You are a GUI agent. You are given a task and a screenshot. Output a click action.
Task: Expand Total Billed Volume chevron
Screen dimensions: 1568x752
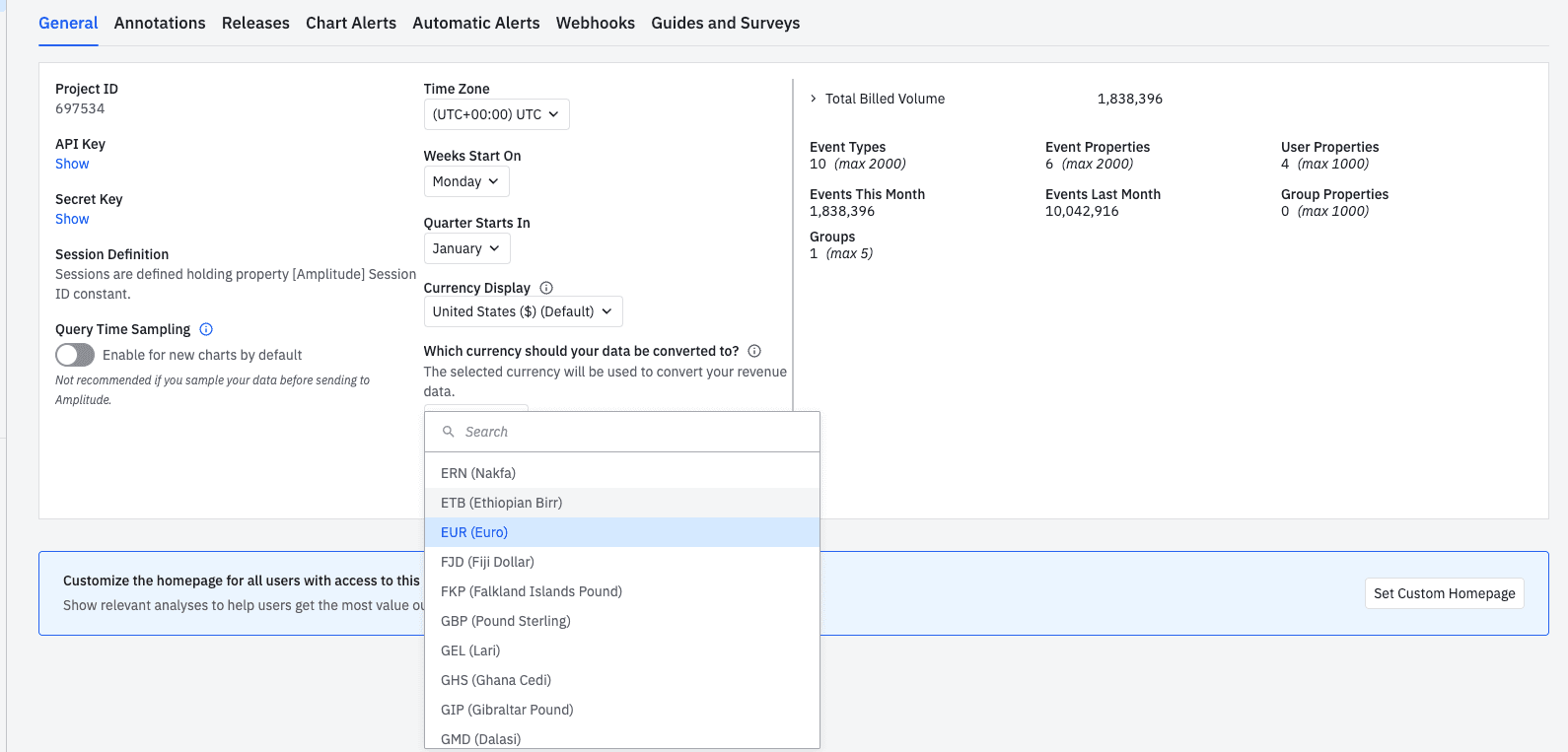(814, 99)
